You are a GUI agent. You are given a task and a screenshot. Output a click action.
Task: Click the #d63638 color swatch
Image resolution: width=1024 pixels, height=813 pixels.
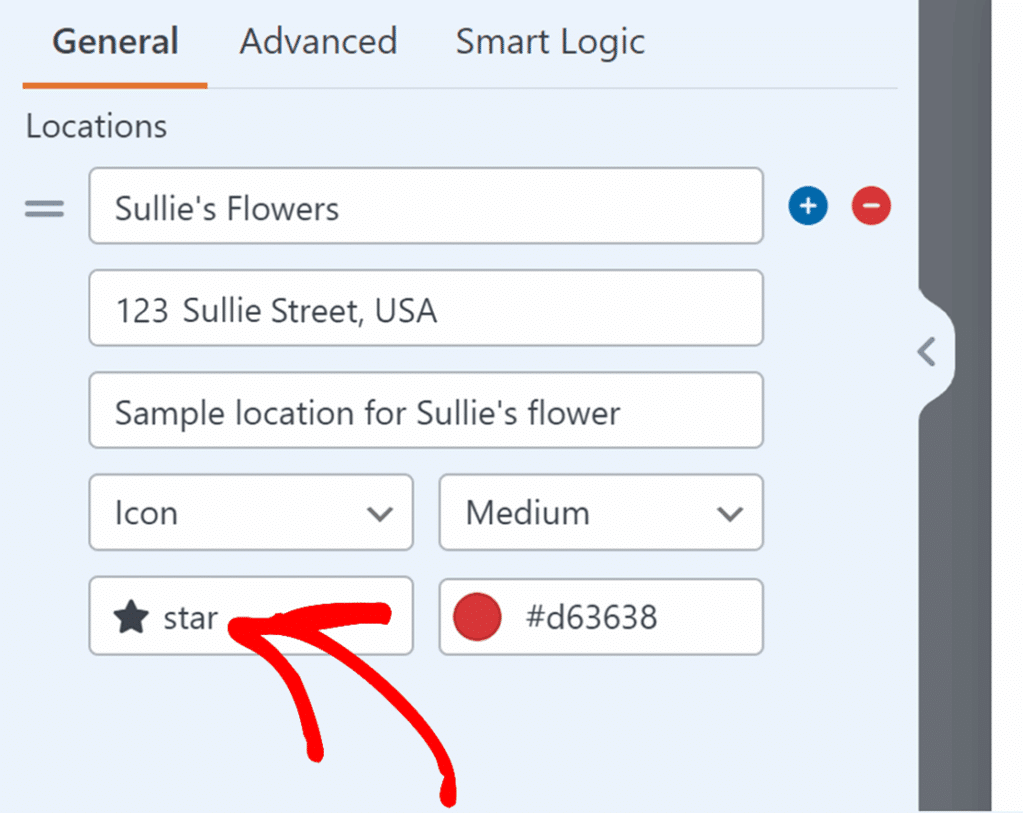(600, 617)
